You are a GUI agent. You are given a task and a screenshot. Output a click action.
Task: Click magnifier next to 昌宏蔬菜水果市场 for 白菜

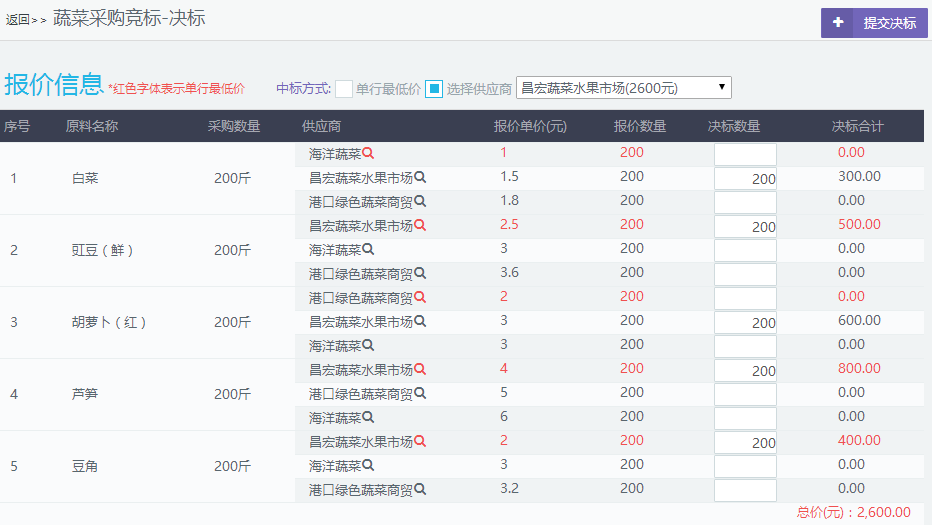[420, 178]
